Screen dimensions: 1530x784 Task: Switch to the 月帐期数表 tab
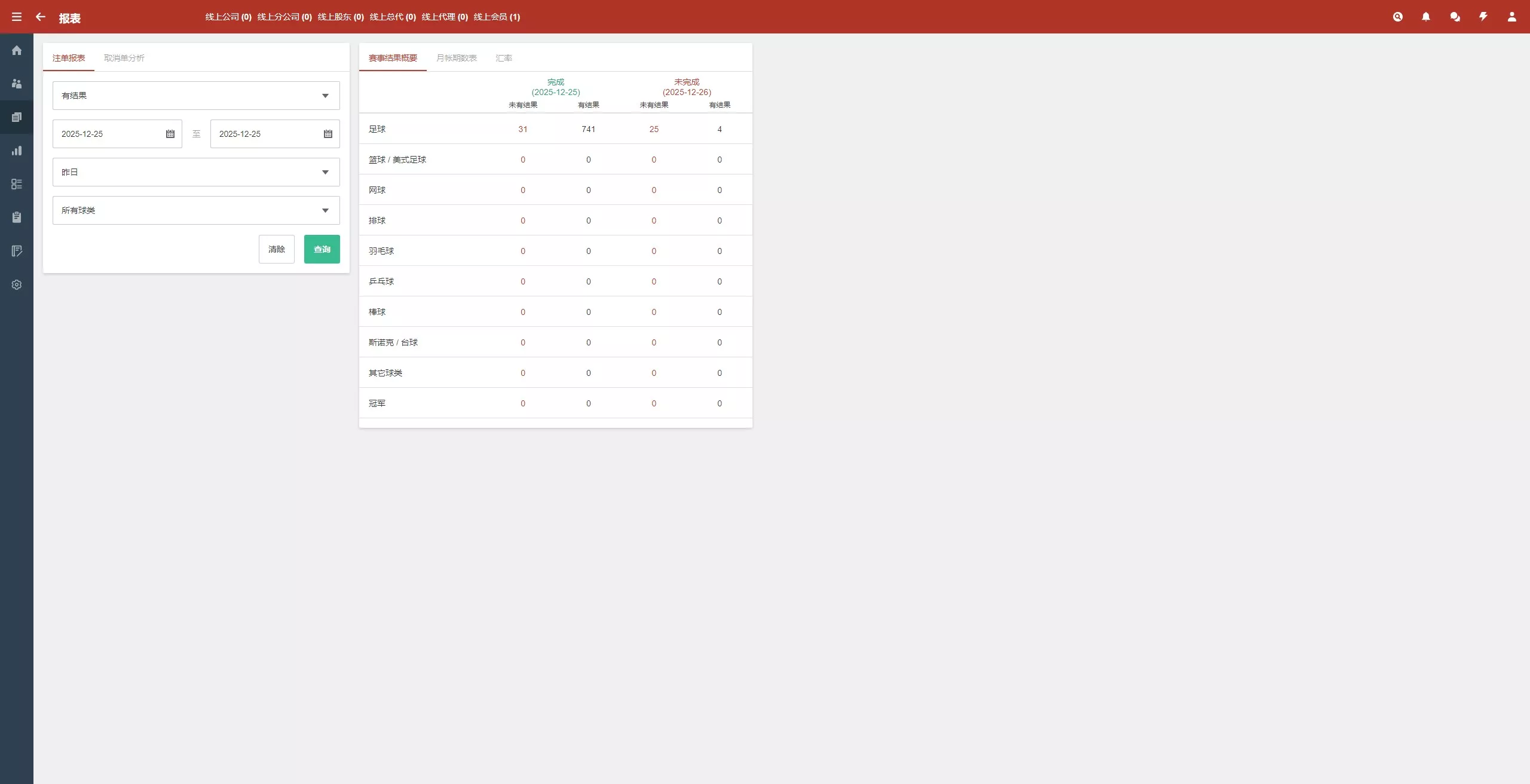[x=457, y=58]
